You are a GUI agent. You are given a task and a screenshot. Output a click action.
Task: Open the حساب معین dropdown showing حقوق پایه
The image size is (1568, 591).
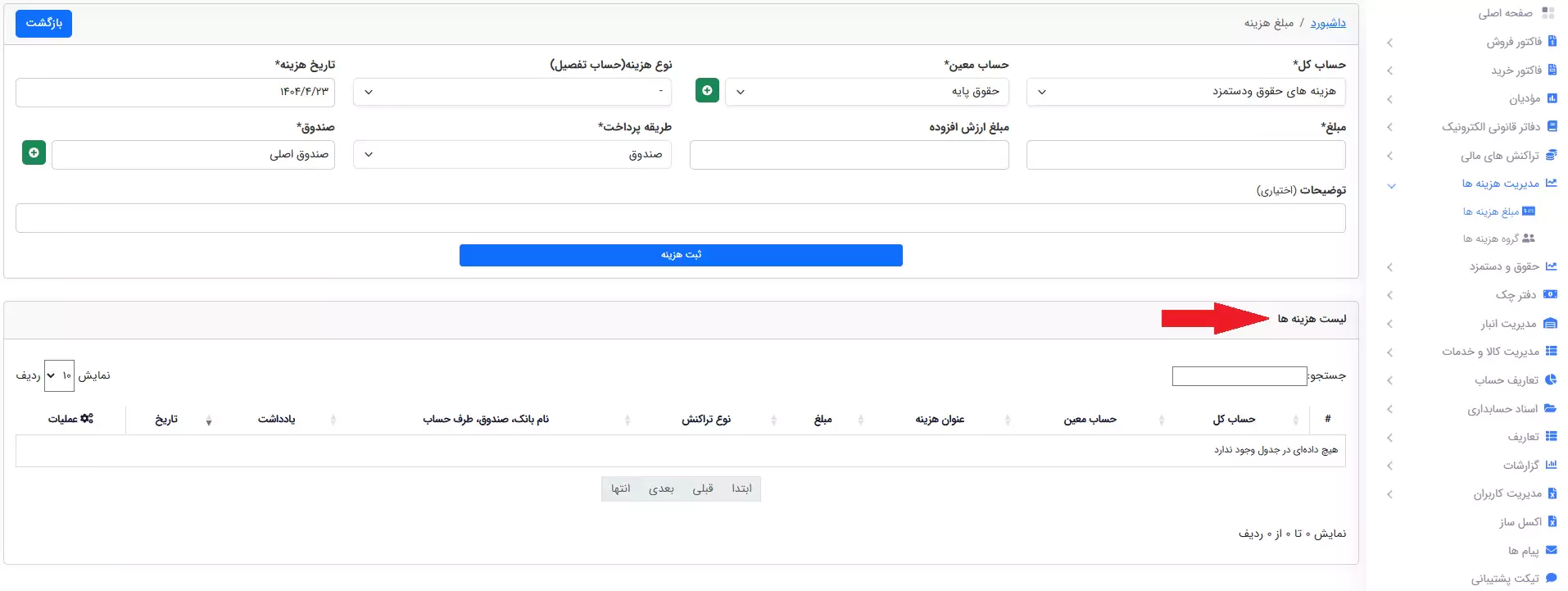pyautogui.click(x=867, y=92)
